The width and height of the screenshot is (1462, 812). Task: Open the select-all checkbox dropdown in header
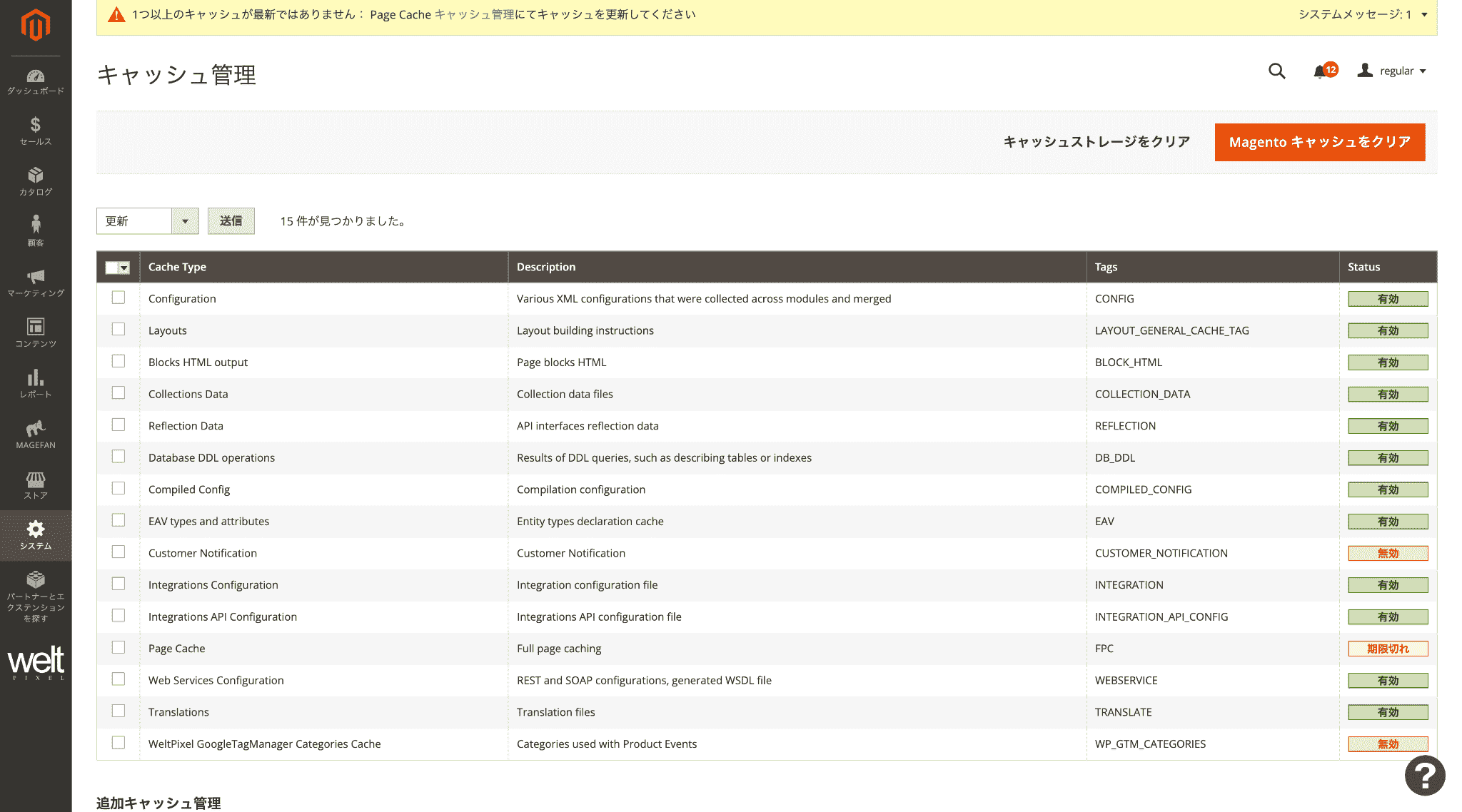[x=124, y=268]
